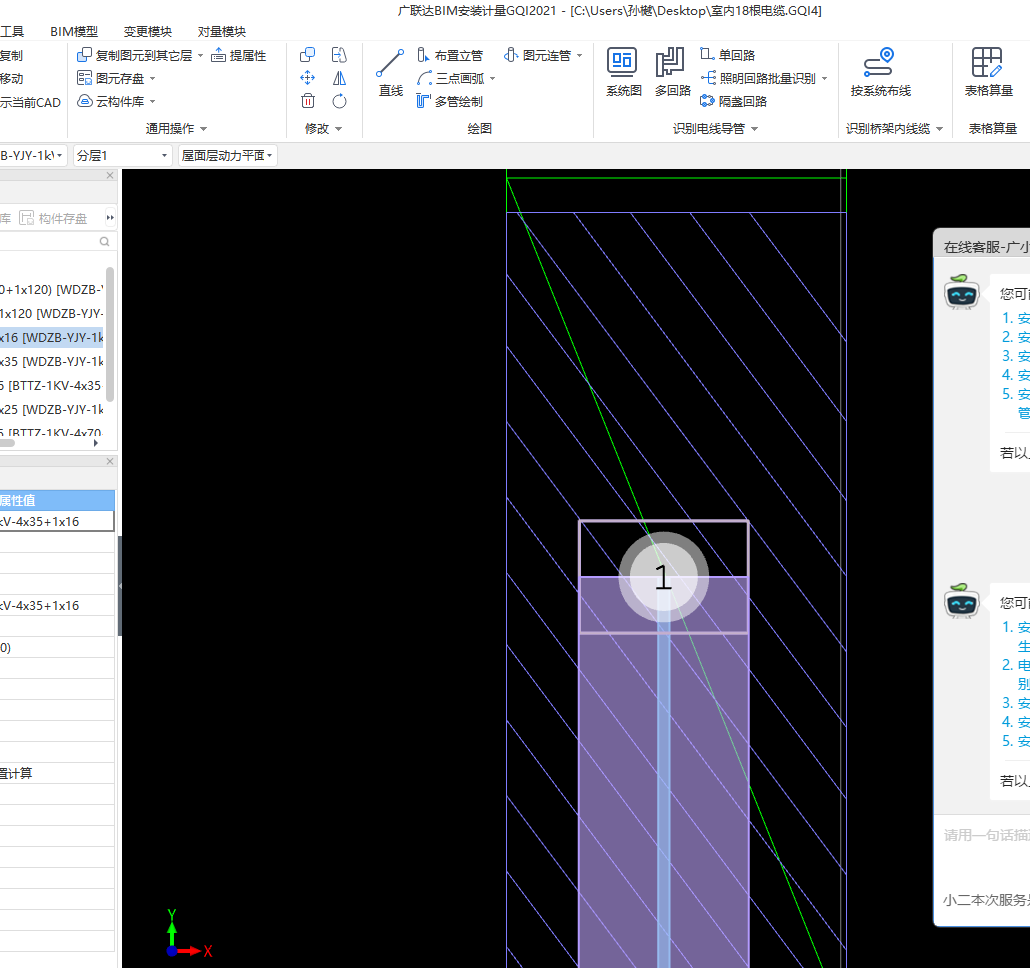Select the copy tool in 修改 group
Viewport: 1030px width, 968px height.
point(307,55)
